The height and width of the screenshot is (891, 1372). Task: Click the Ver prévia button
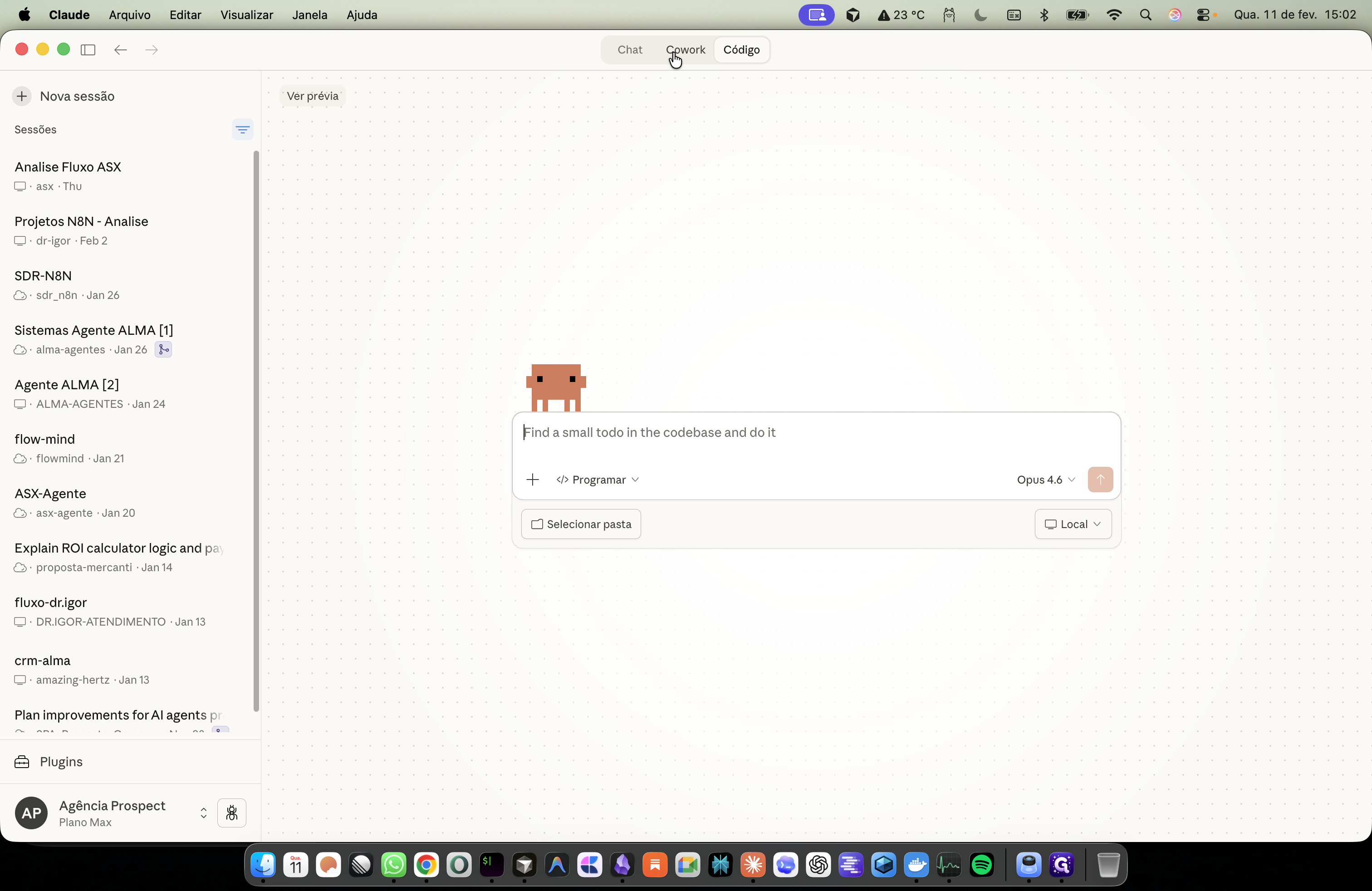point(313,96)
